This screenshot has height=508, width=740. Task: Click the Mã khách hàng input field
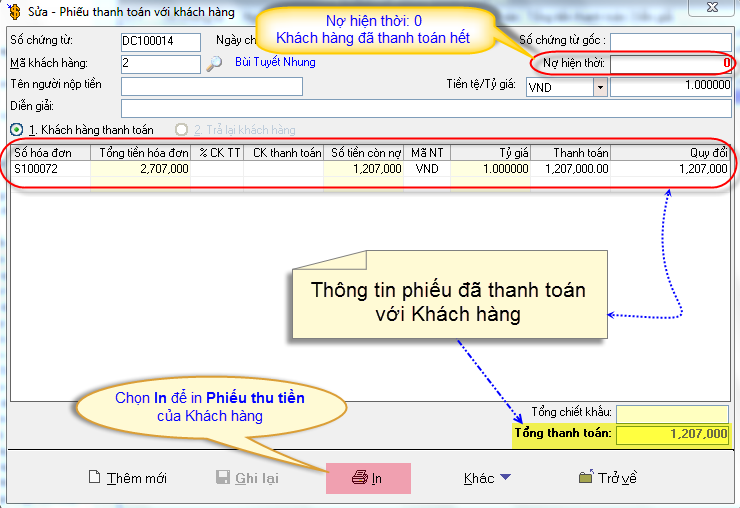[x=160, y=63]
